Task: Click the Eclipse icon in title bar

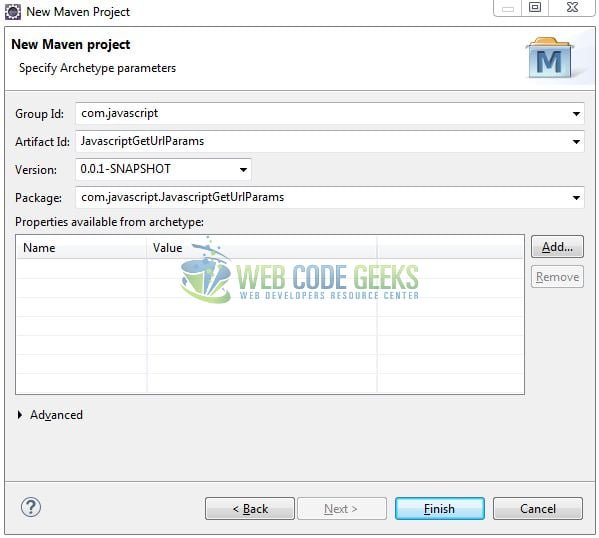Action: point(13,12)
